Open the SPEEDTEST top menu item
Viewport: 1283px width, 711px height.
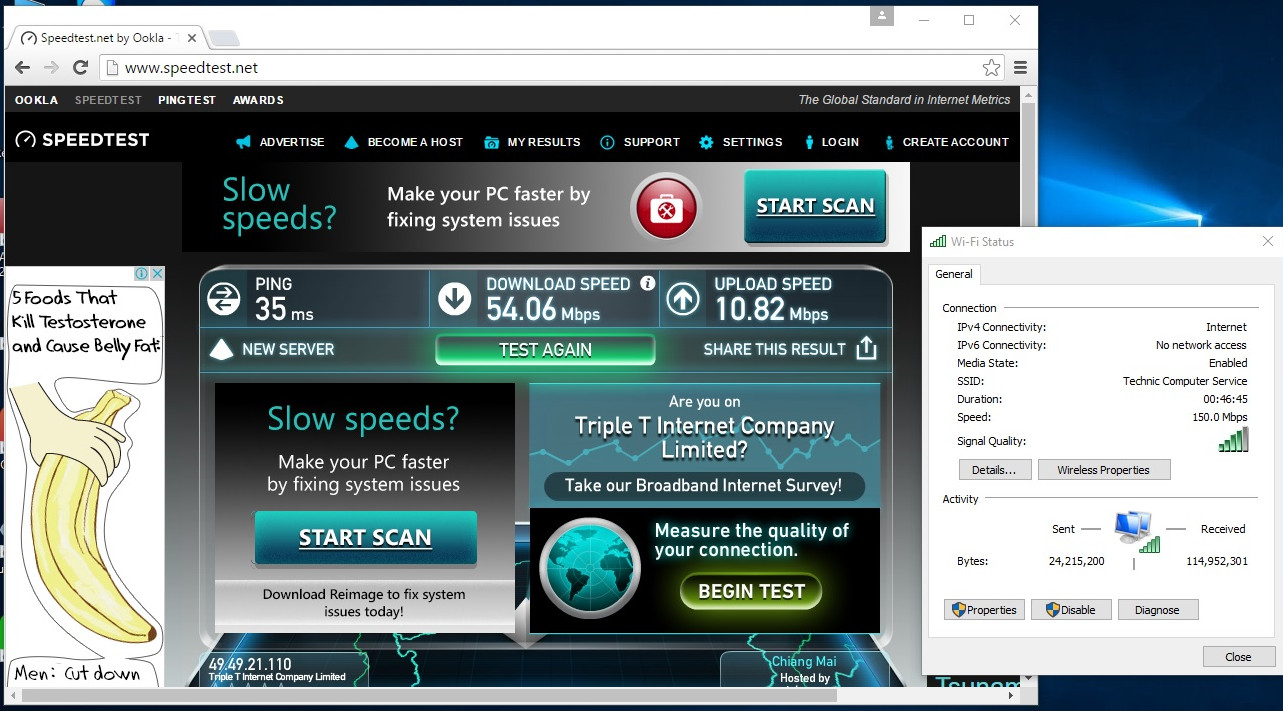click(x=108, y=100)
